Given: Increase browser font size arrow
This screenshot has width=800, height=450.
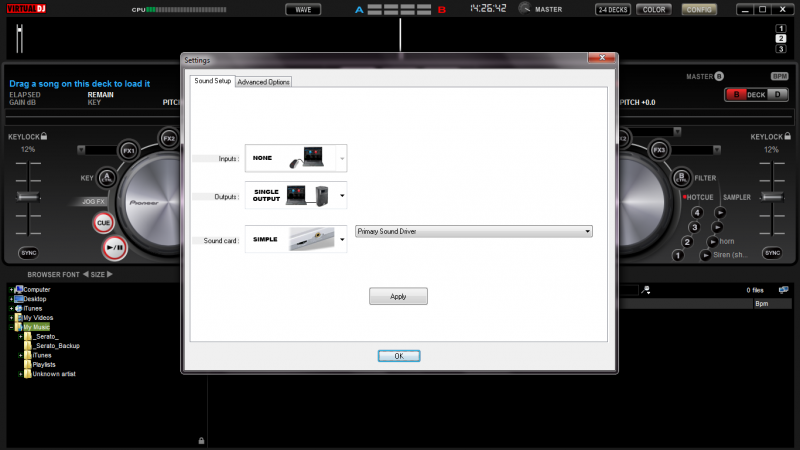Looking at the screenshot, I should point(110,274).
